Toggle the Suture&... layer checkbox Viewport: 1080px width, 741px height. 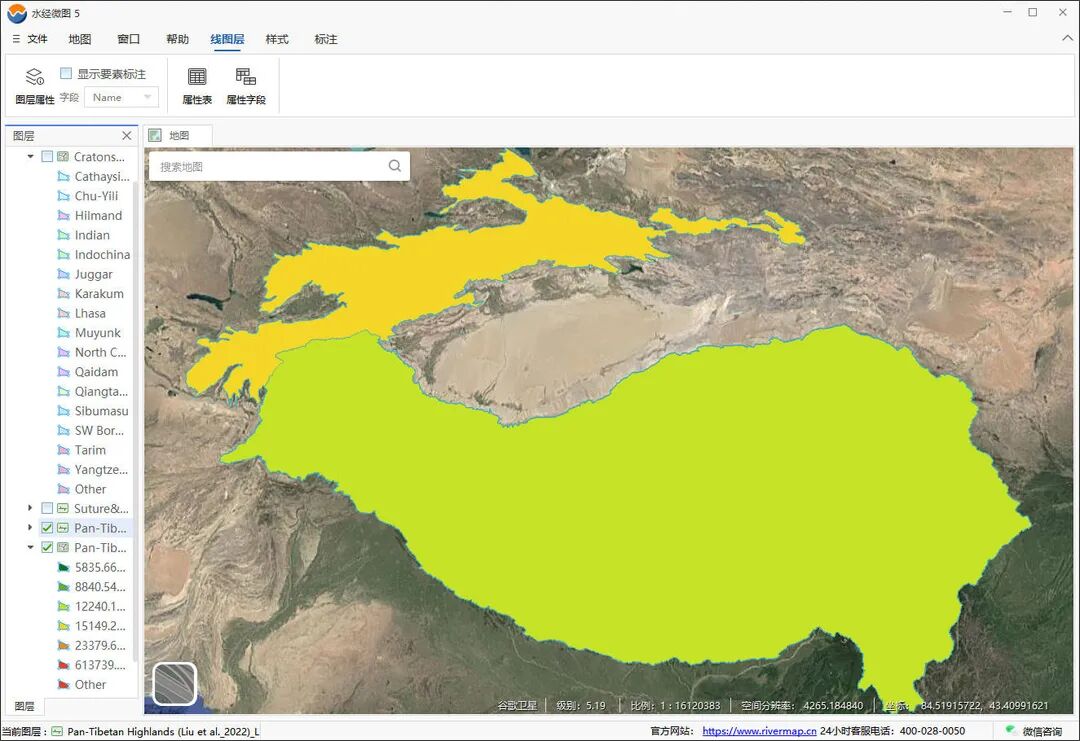tap(47, 508)
